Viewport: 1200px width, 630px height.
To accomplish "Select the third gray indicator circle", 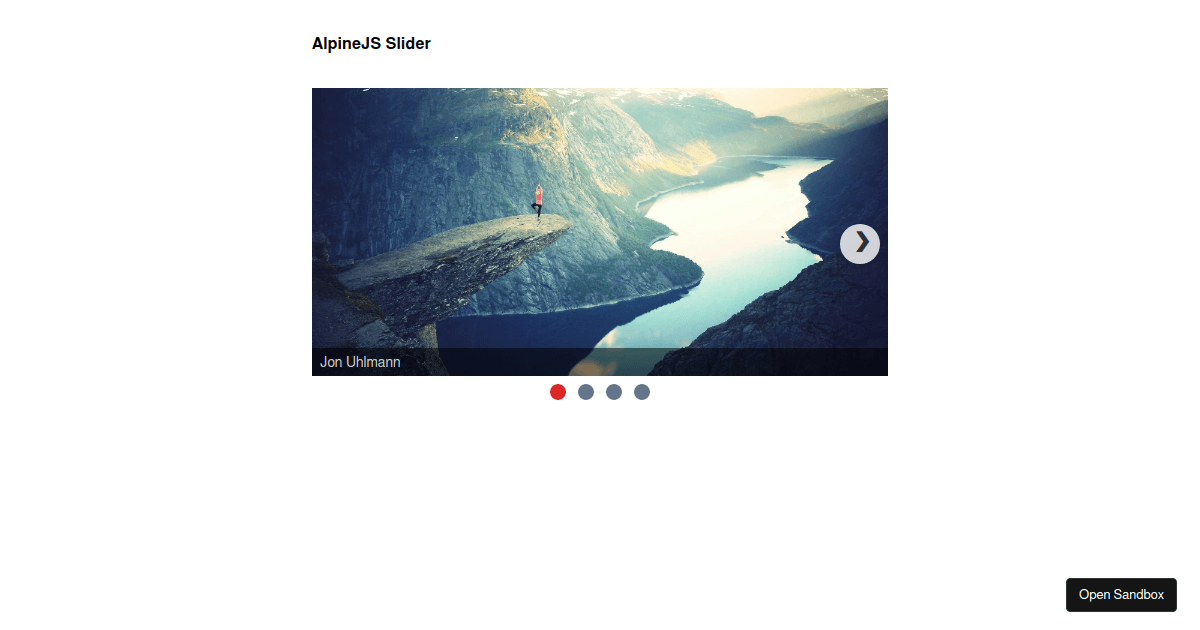I will coord(642,392).
